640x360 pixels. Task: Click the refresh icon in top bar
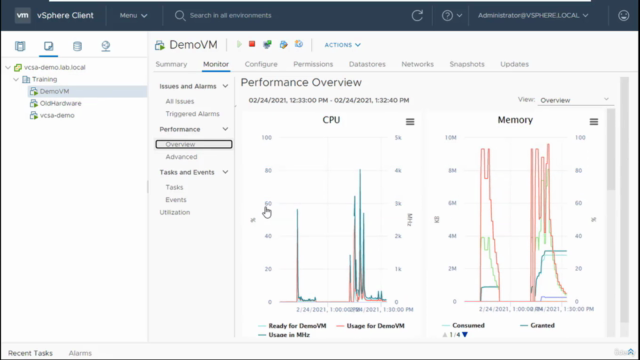coord(417,16)
